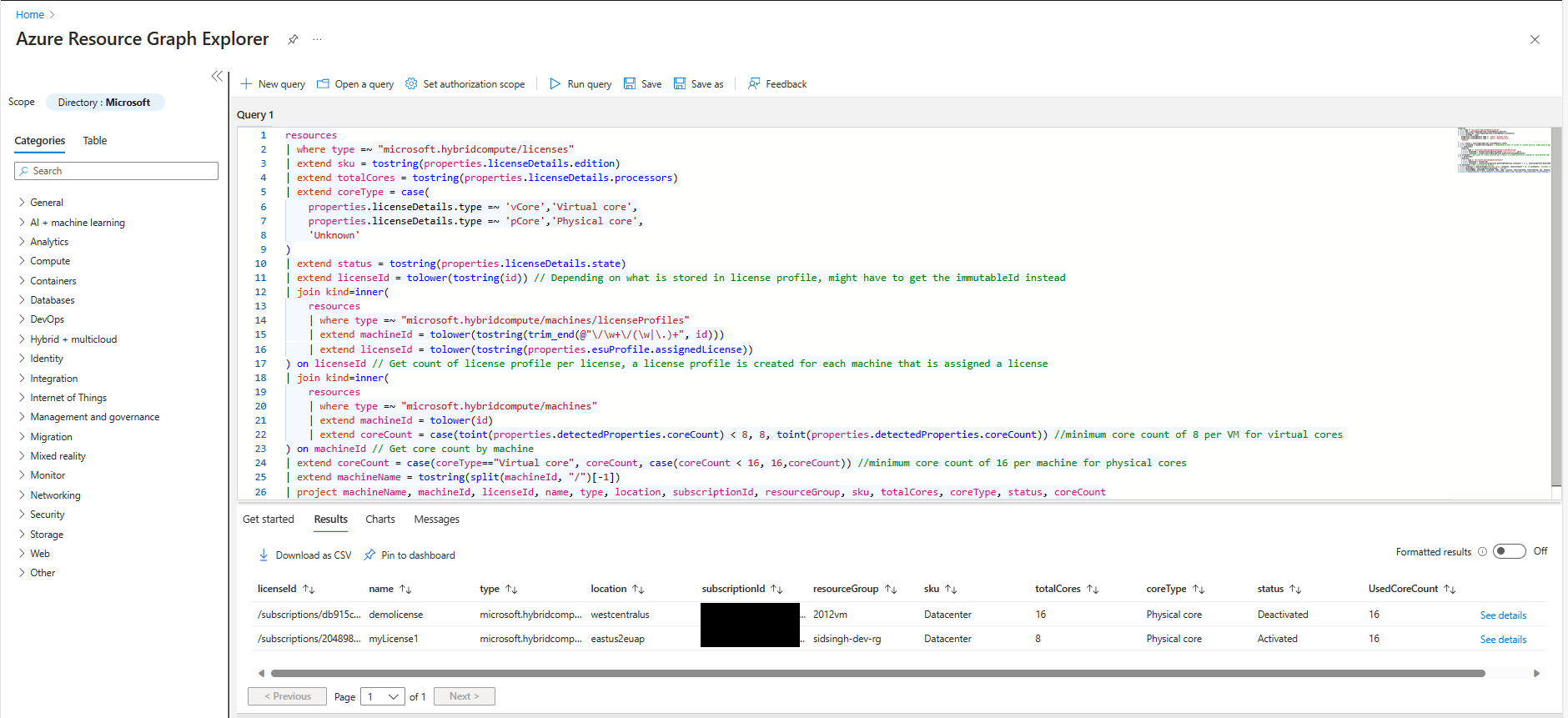
Task: Save the current query
Action: tap(643, 84)
